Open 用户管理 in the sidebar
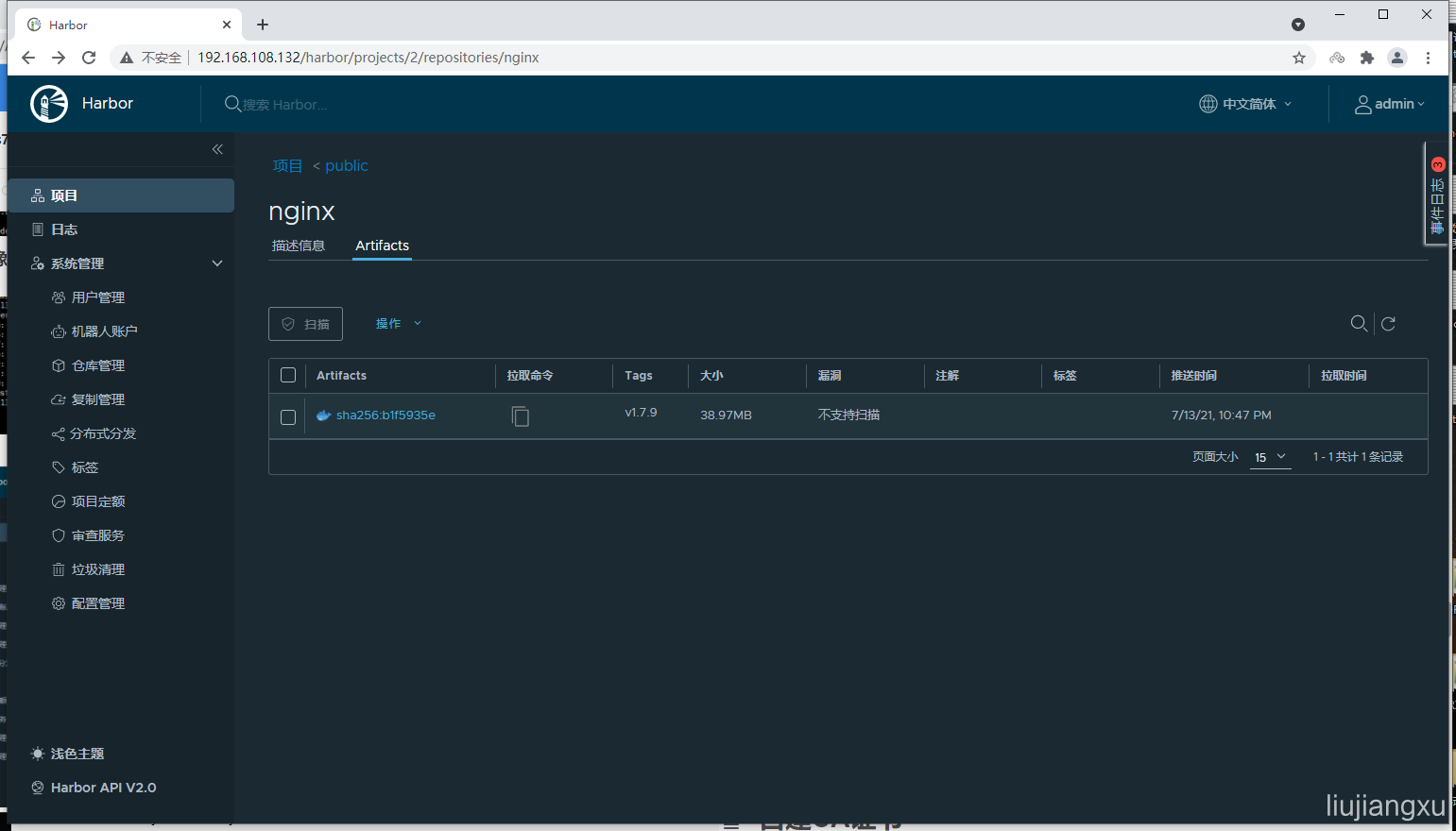The image size is (1456, 831). click(x=98, y=297)
